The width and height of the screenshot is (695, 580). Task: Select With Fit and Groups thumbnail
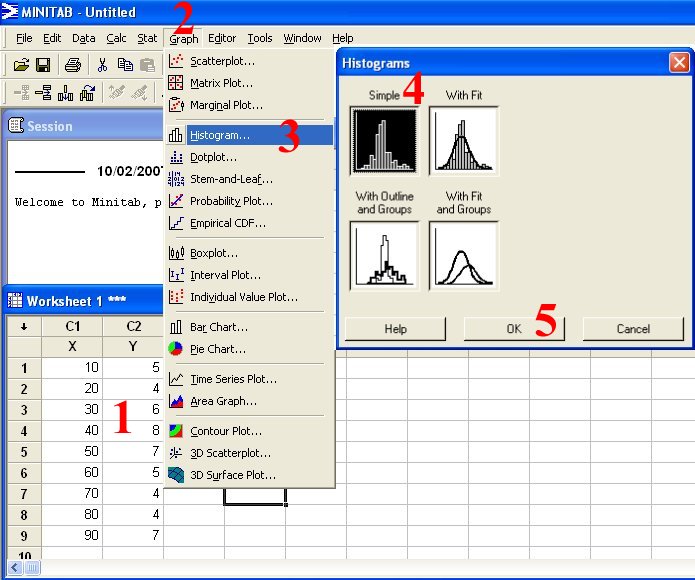click(464, 256)
